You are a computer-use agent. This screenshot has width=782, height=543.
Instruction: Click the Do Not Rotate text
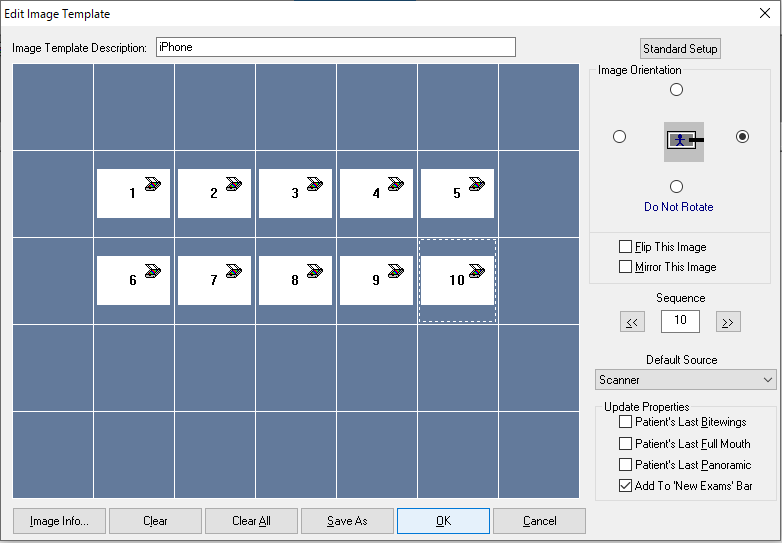[679, 207]
